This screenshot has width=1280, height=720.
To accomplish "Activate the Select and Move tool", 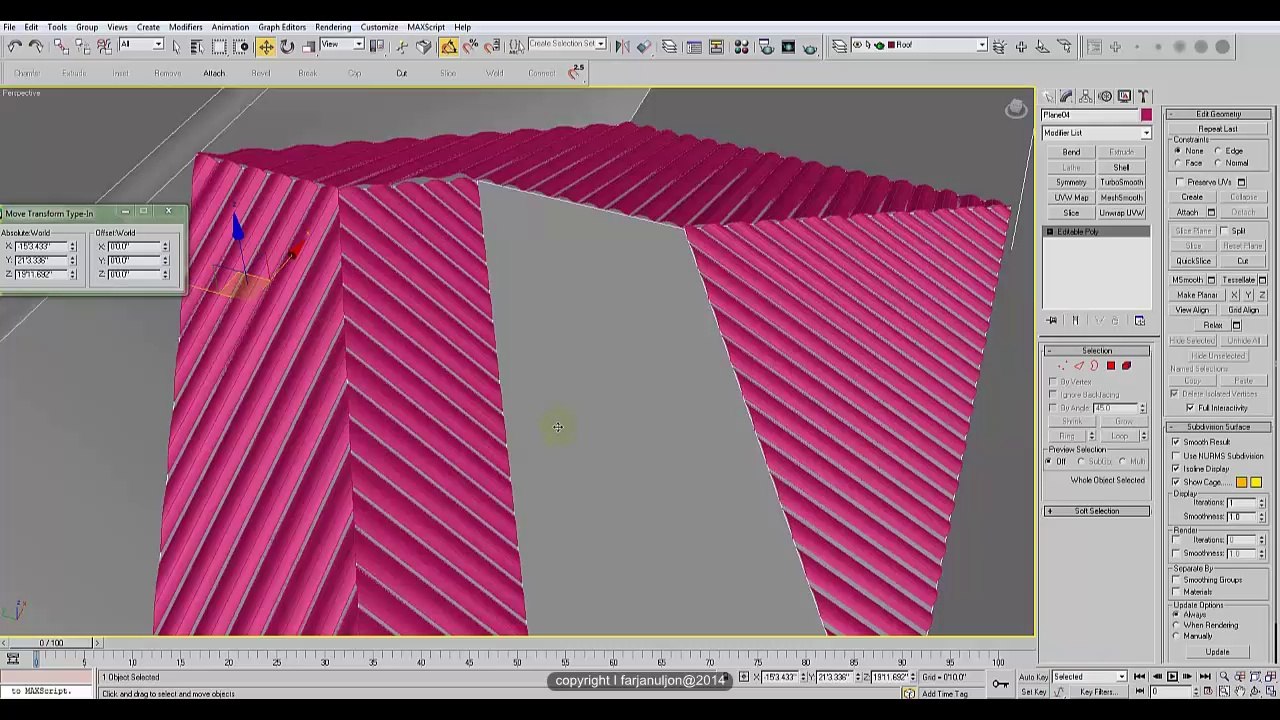I will (x=266, y=46).
